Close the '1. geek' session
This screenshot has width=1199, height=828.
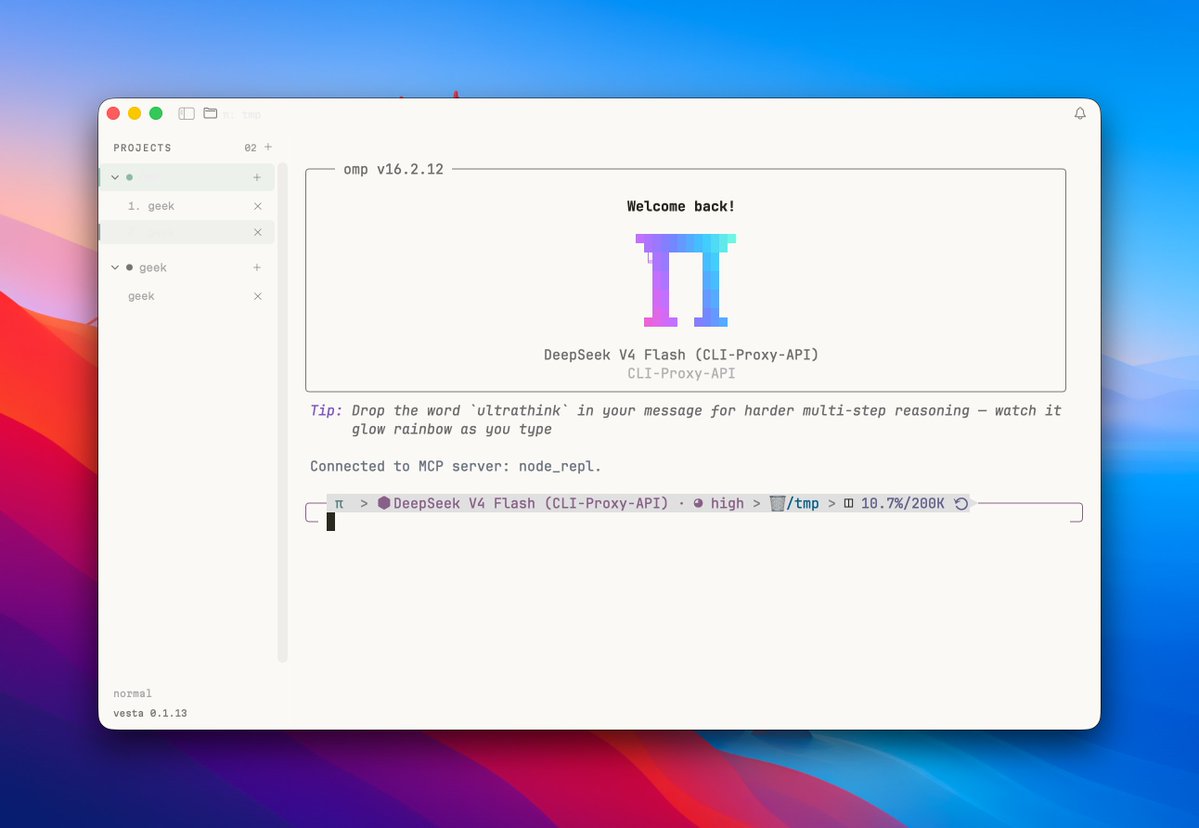click(258, 206)
